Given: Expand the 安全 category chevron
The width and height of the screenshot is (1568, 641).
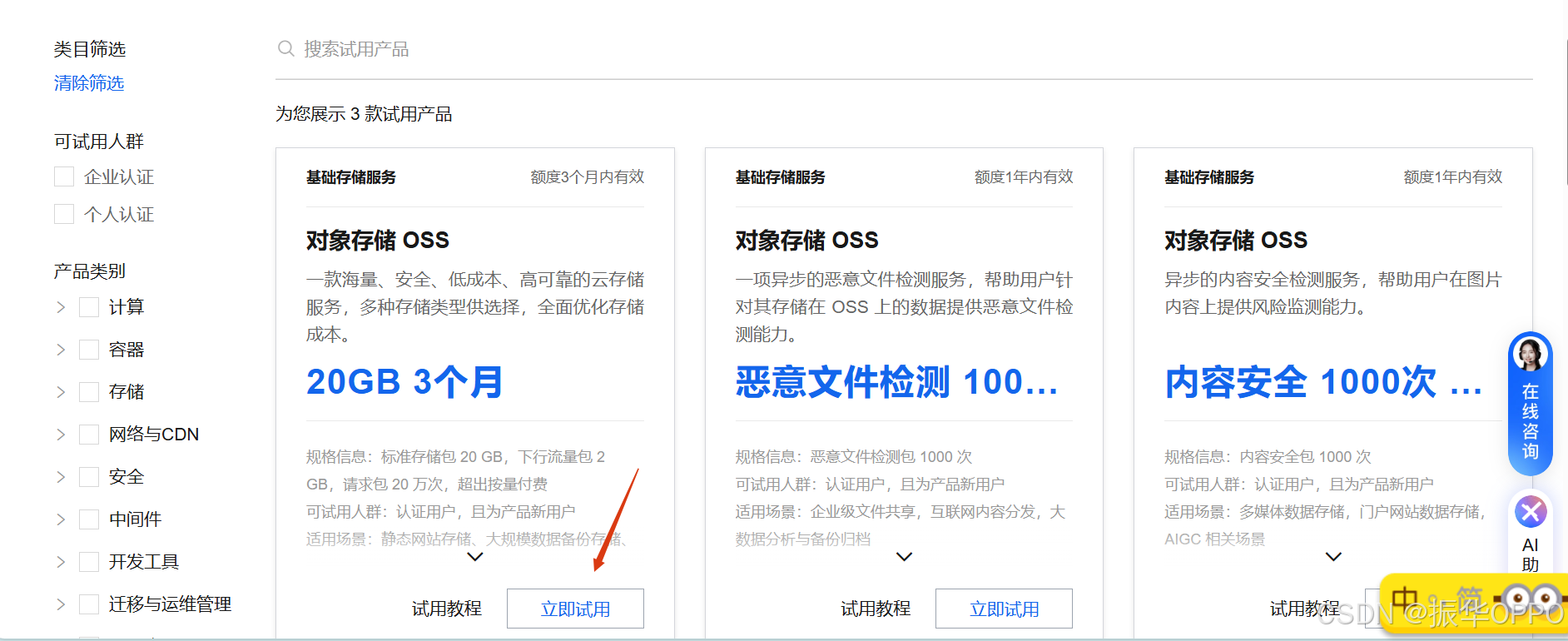Looking at the screenshot, I should tap(61, 477).
